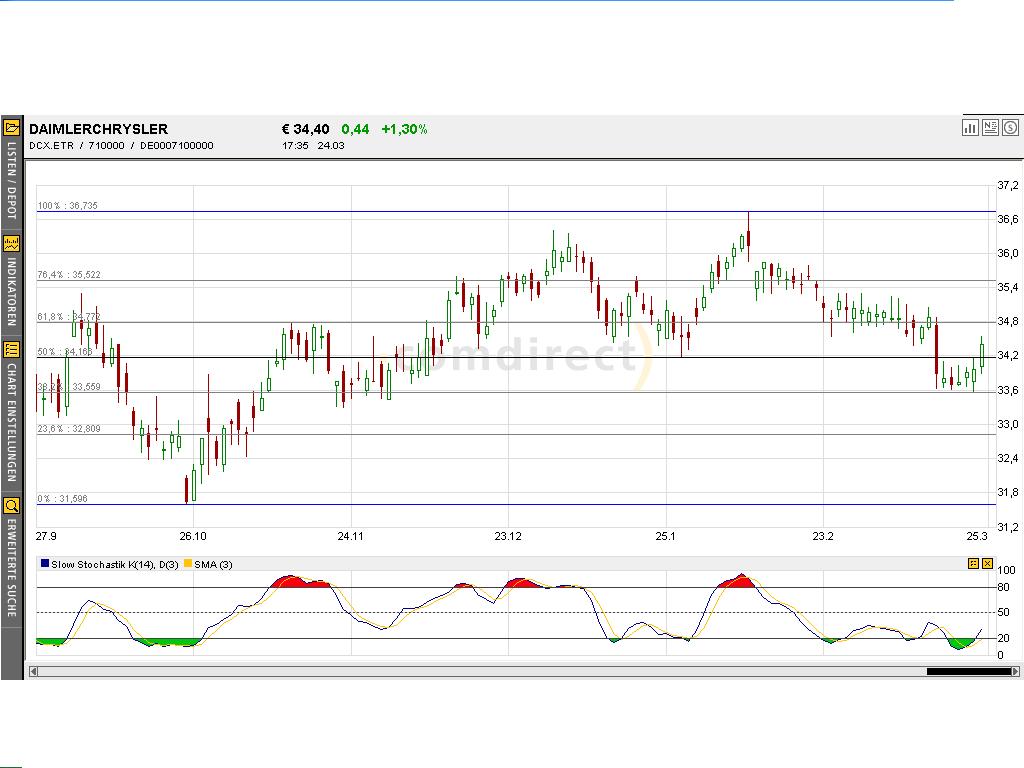Image resolution: width=1024 pixels, height=768 pixels.
Task: Click the bar chart icon at top right
Action: (x=970, y=127)
